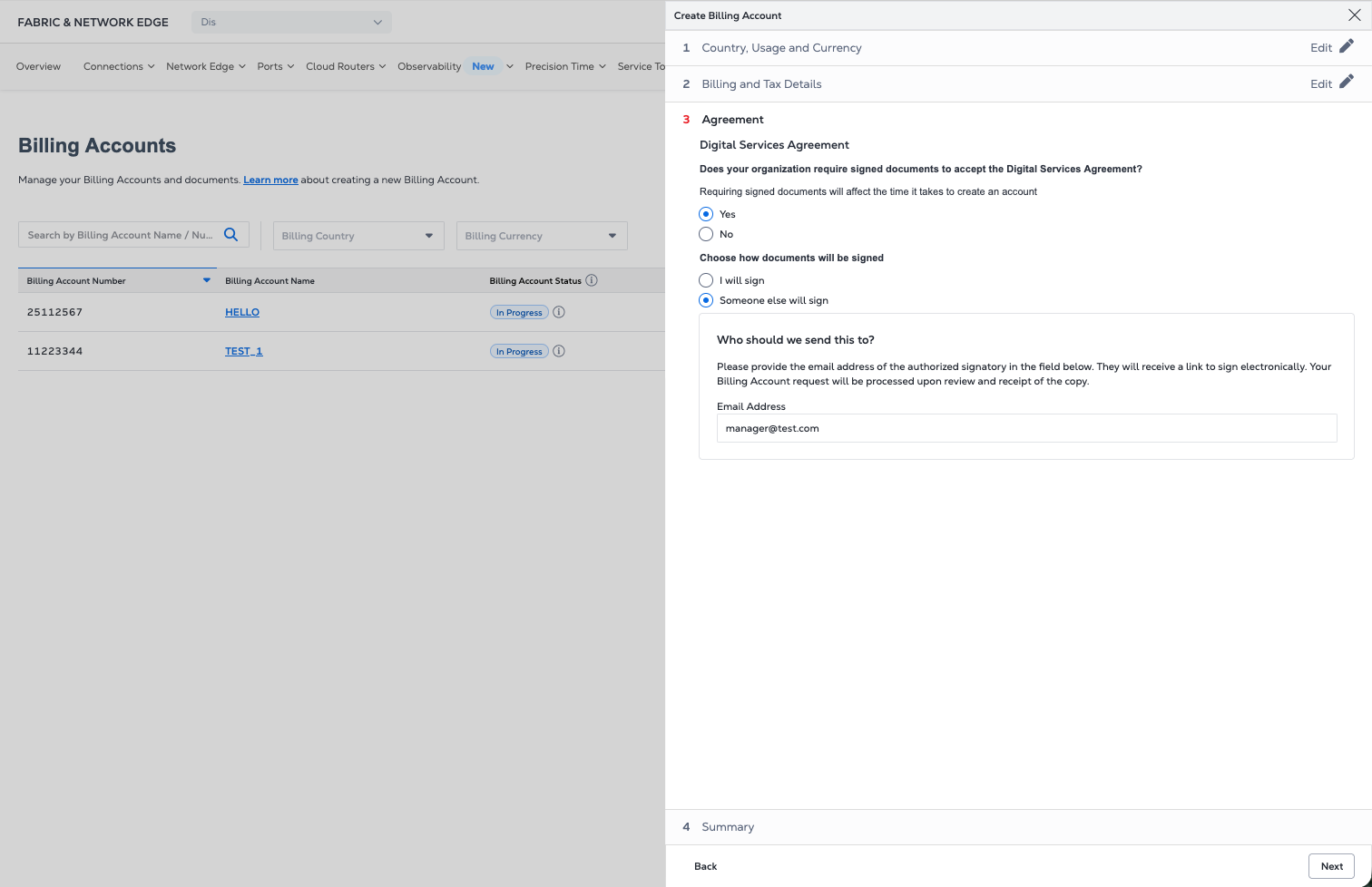Click pencil icon for Country, Usage and Currency
Viewport: 1372px width, 887px height.
[1347, 46]
